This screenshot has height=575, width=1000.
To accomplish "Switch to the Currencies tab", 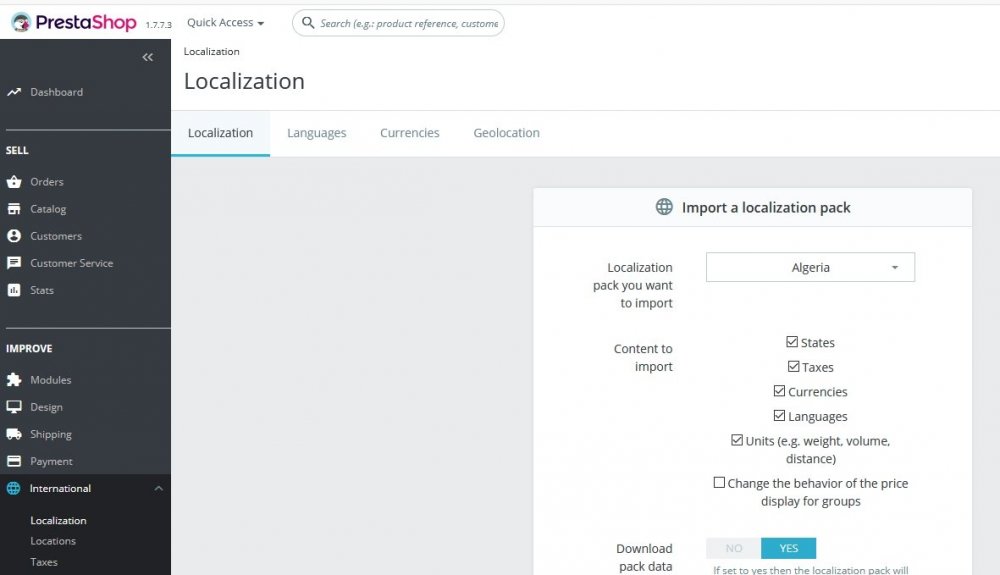I will click(x=409, y=133).
